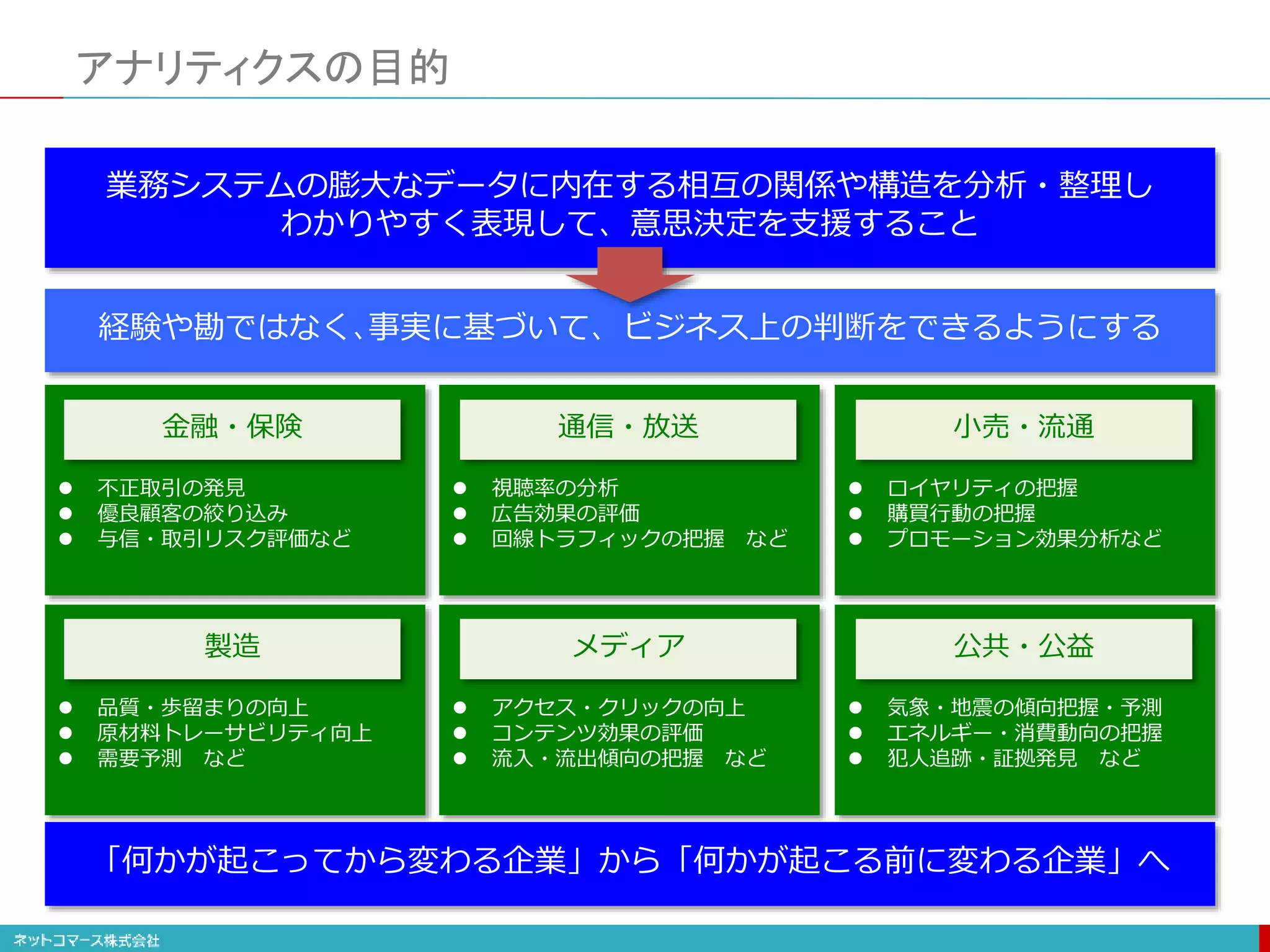Screen dimensions: 1270x952
Task: Click the bullet 与信・取引リスク評価など
Action: tap(224, 539)
